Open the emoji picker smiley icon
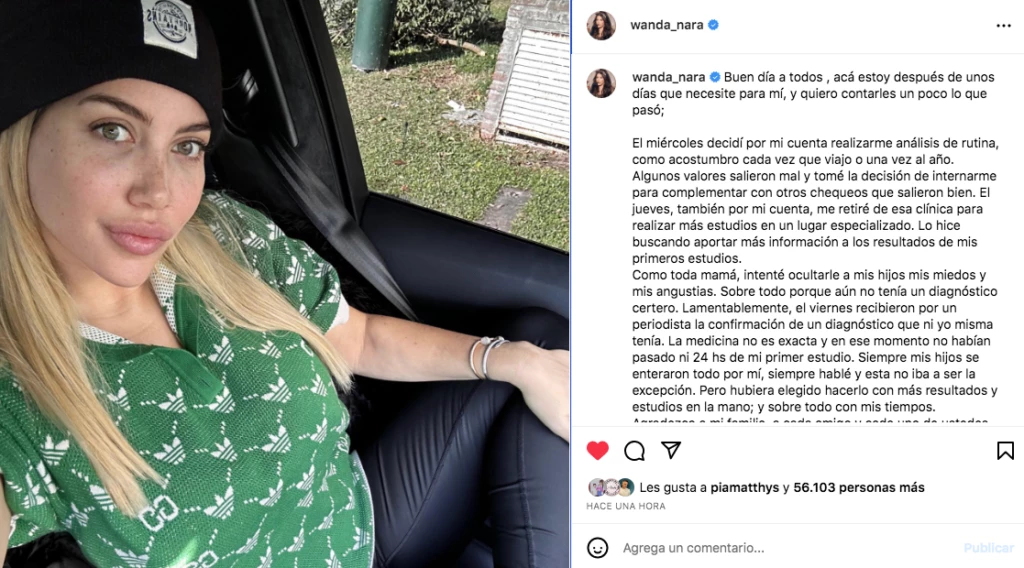The image size is (1024, 568). click(x=597, y=548)
